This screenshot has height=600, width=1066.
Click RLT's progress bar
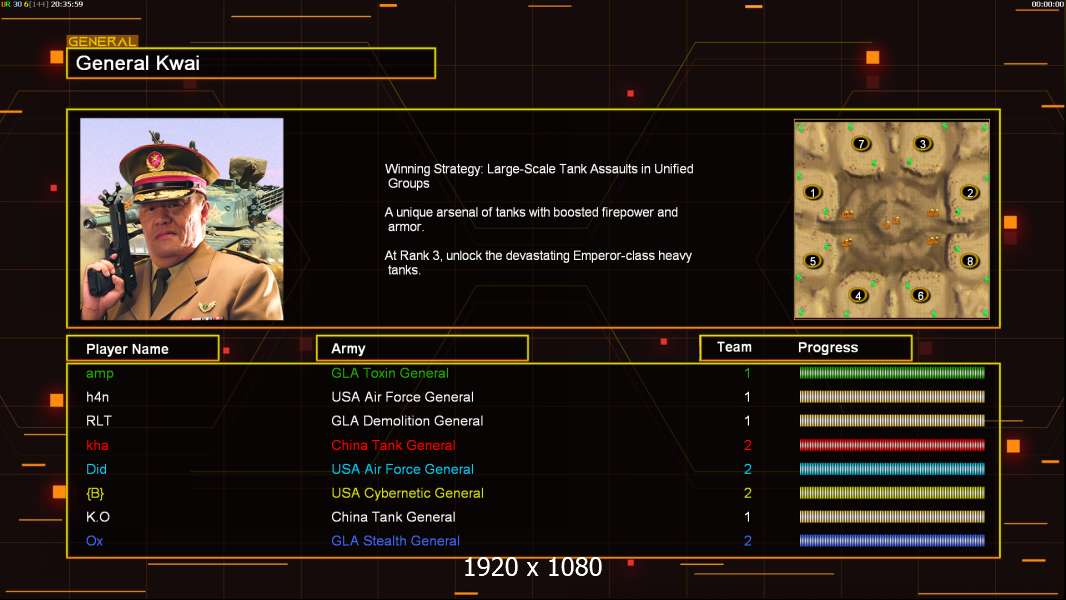892,421
